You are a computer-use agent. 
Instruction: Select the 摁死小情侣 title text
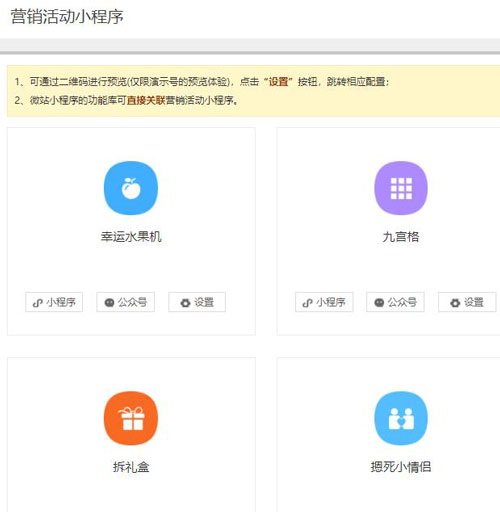coord(401,467)
